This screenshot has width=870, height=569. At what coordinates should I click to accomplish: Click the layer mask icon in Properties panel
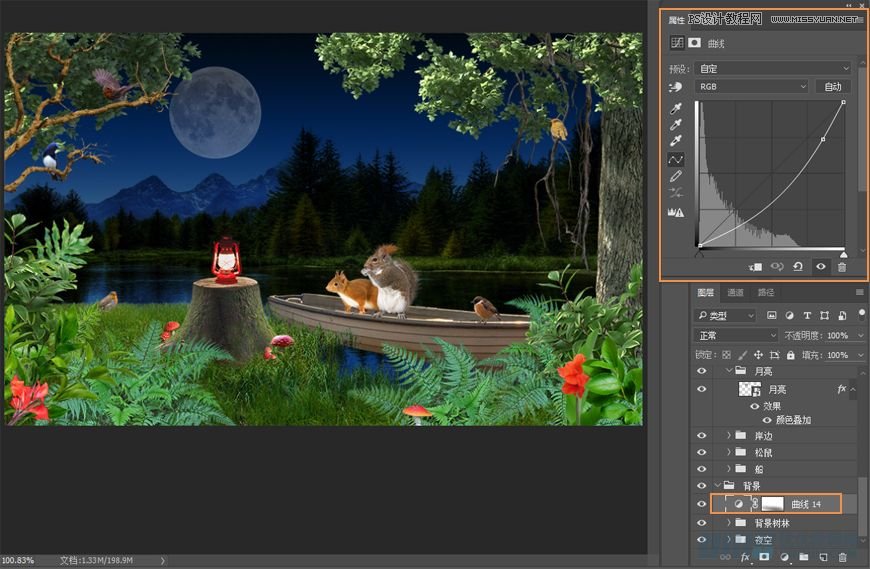coord(694,44)
